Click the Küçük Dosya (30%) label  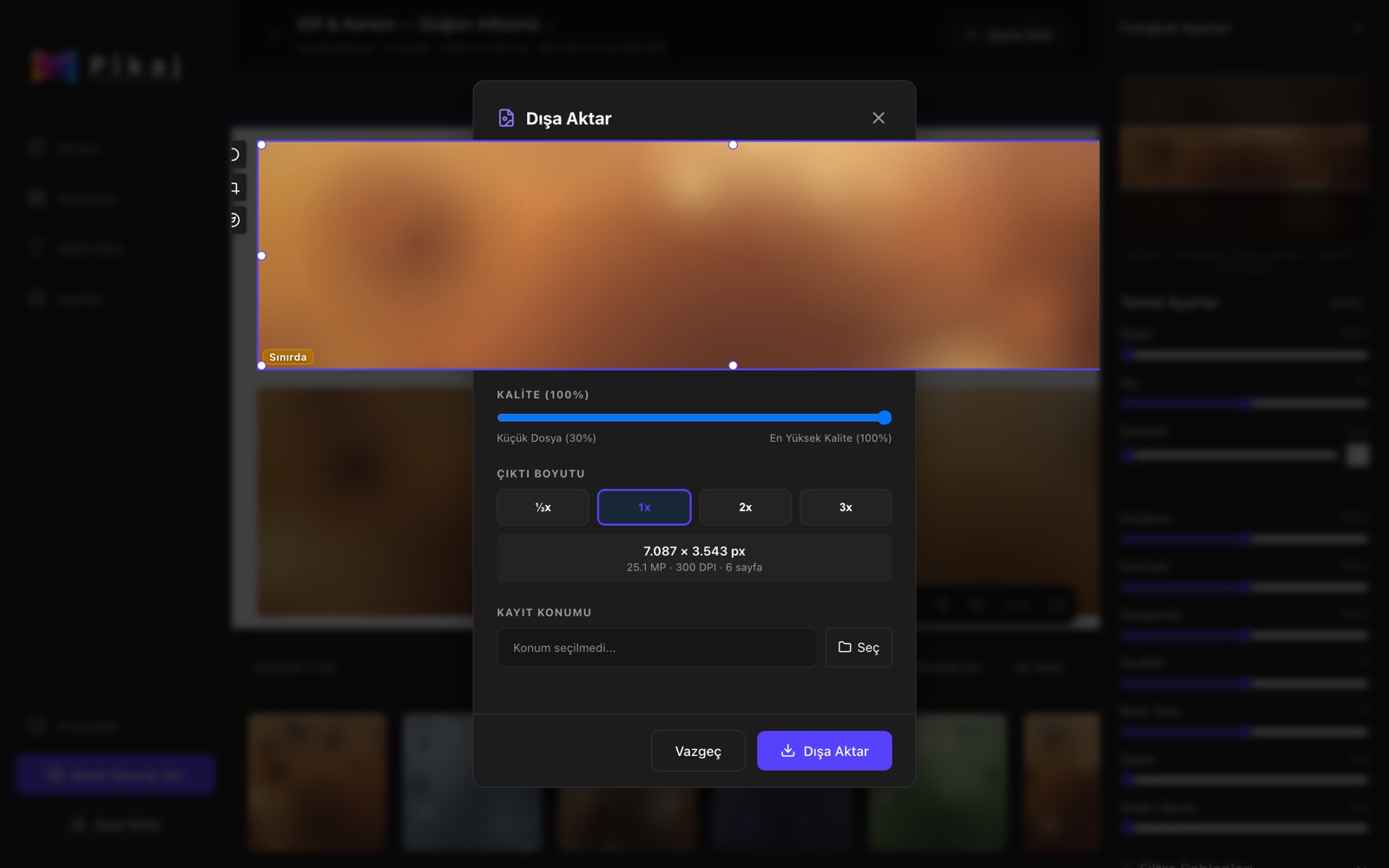click(546, 438)
